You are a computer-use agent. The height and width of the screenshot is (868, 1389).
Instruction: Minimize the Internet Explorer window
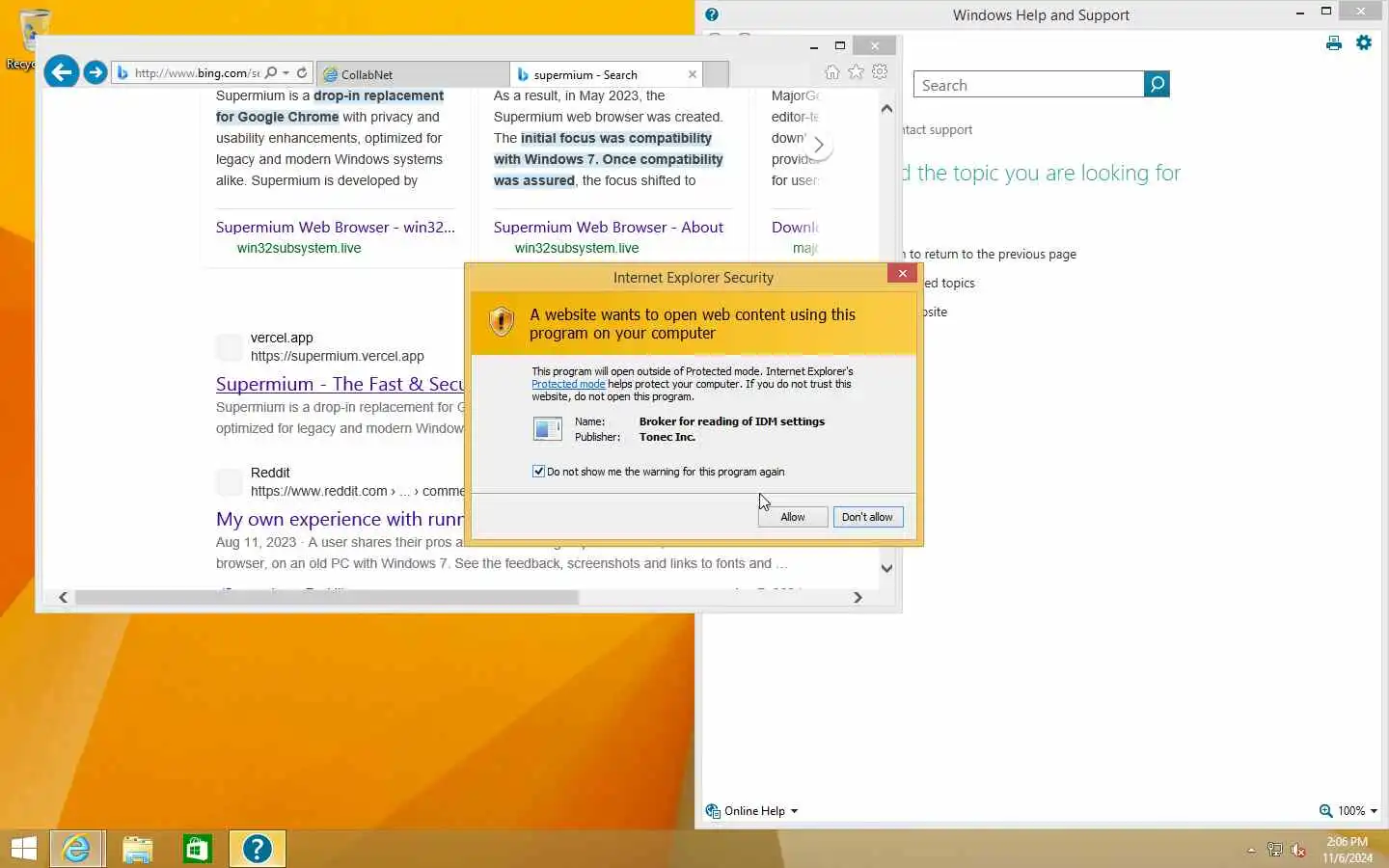[x=814, y=46]
